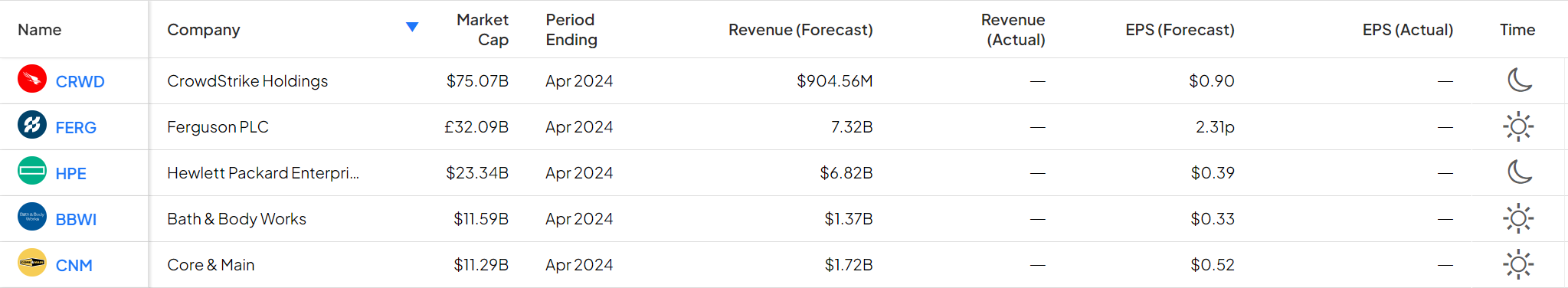Screen dimensions: 1568x288
Task: Click Apr 2024 in the Ferguson row
Action: point(579,126)
